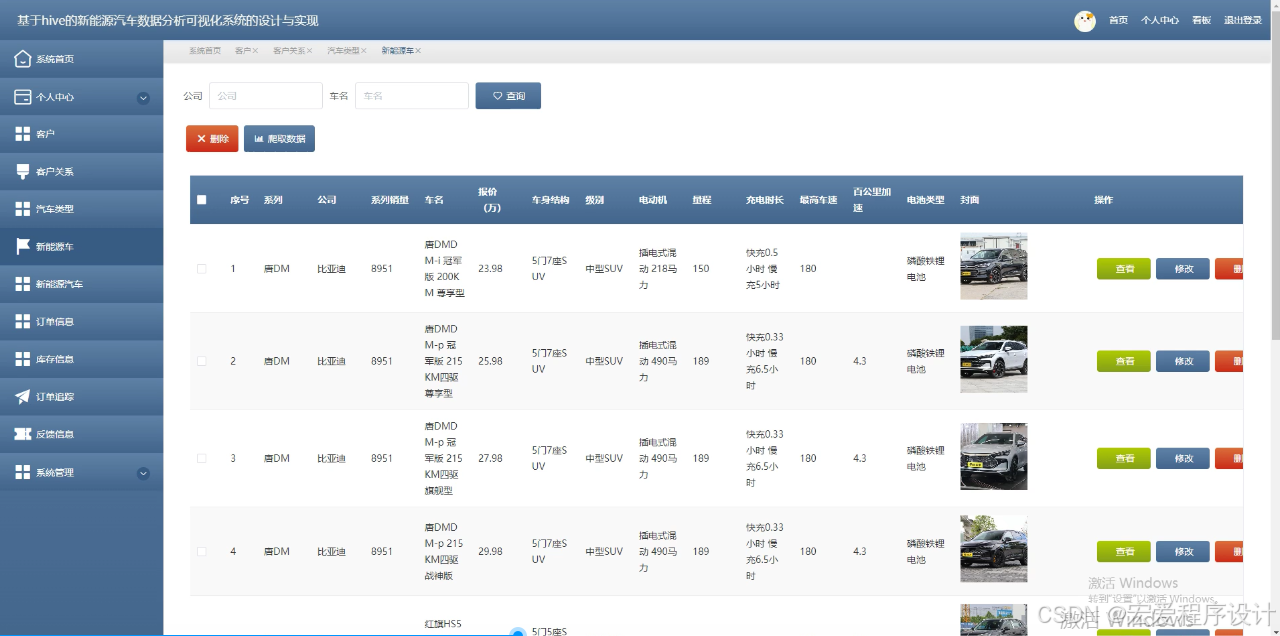Click the 新能源车 flag icon in sidebar
This screenshot has height=636, width=1280.
22,246
